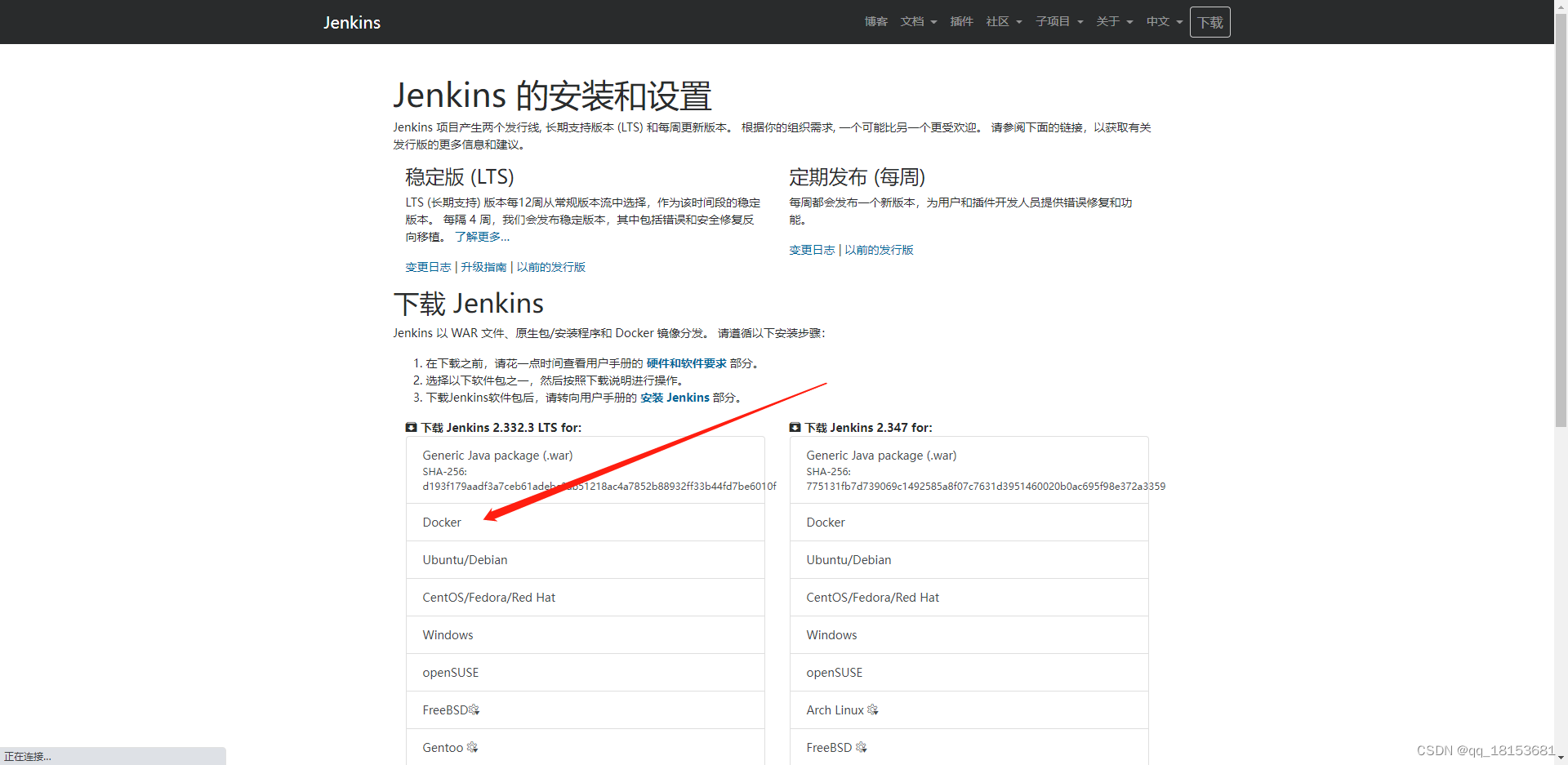Open LTS 变更日志 link
The image size is (1568, 765).
[428, 267]
